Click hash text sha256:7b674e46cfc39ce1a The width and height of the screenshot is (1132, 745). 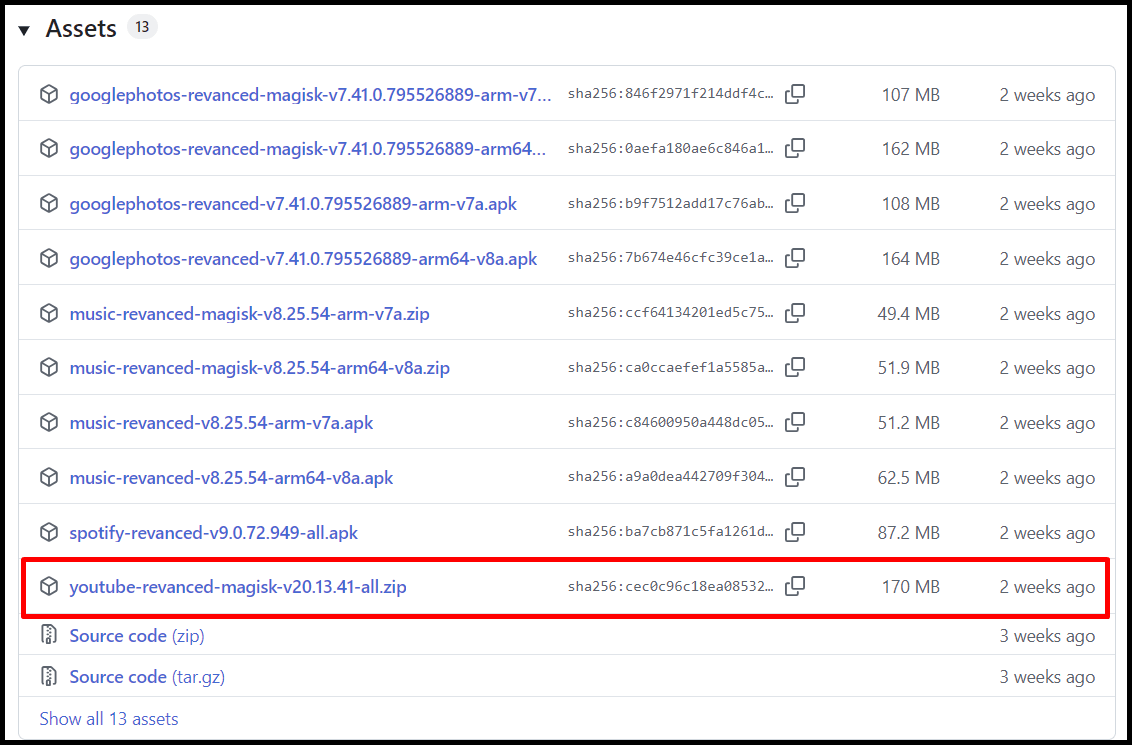671,258
